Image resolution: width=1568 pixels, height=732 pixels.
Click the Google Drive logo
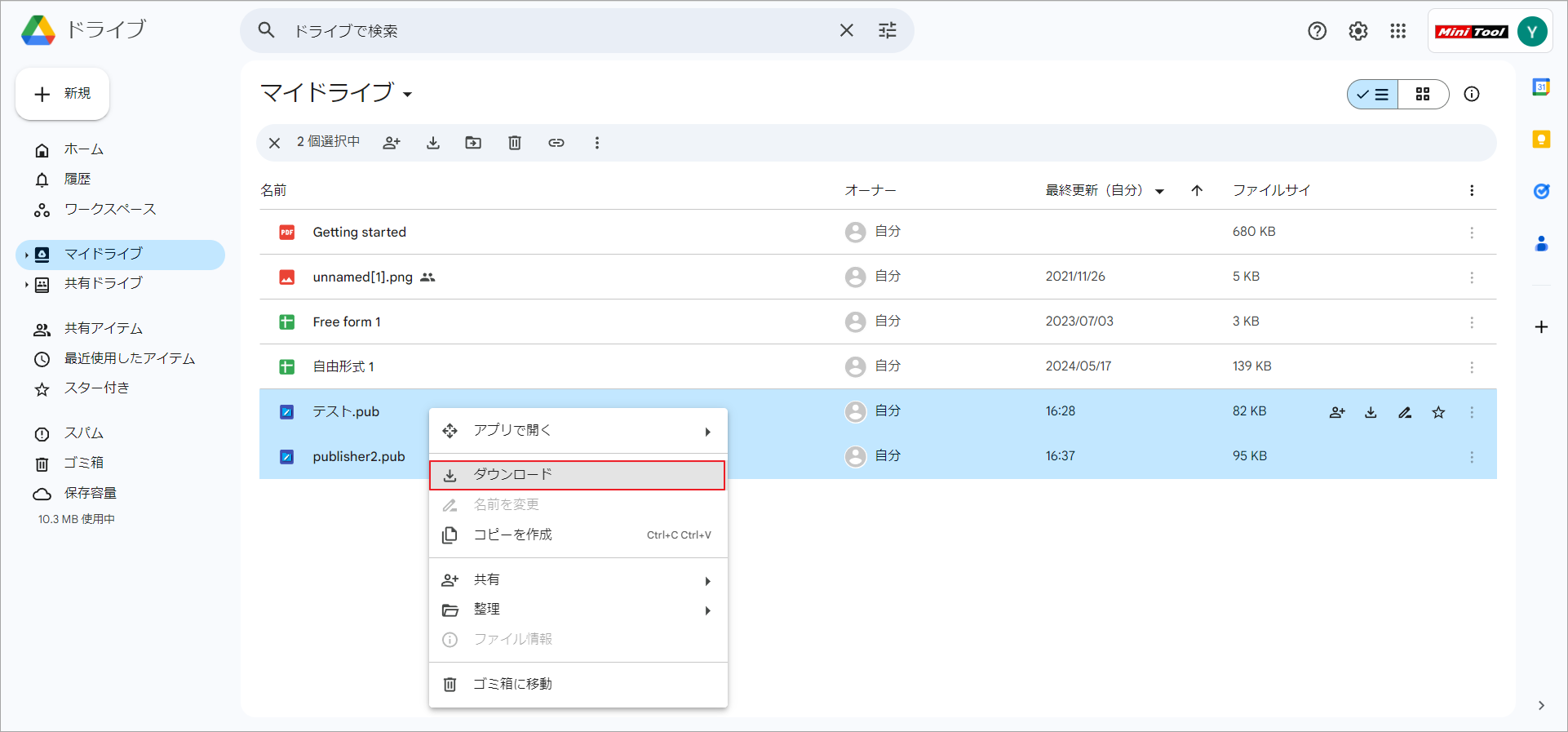point(38,30)
